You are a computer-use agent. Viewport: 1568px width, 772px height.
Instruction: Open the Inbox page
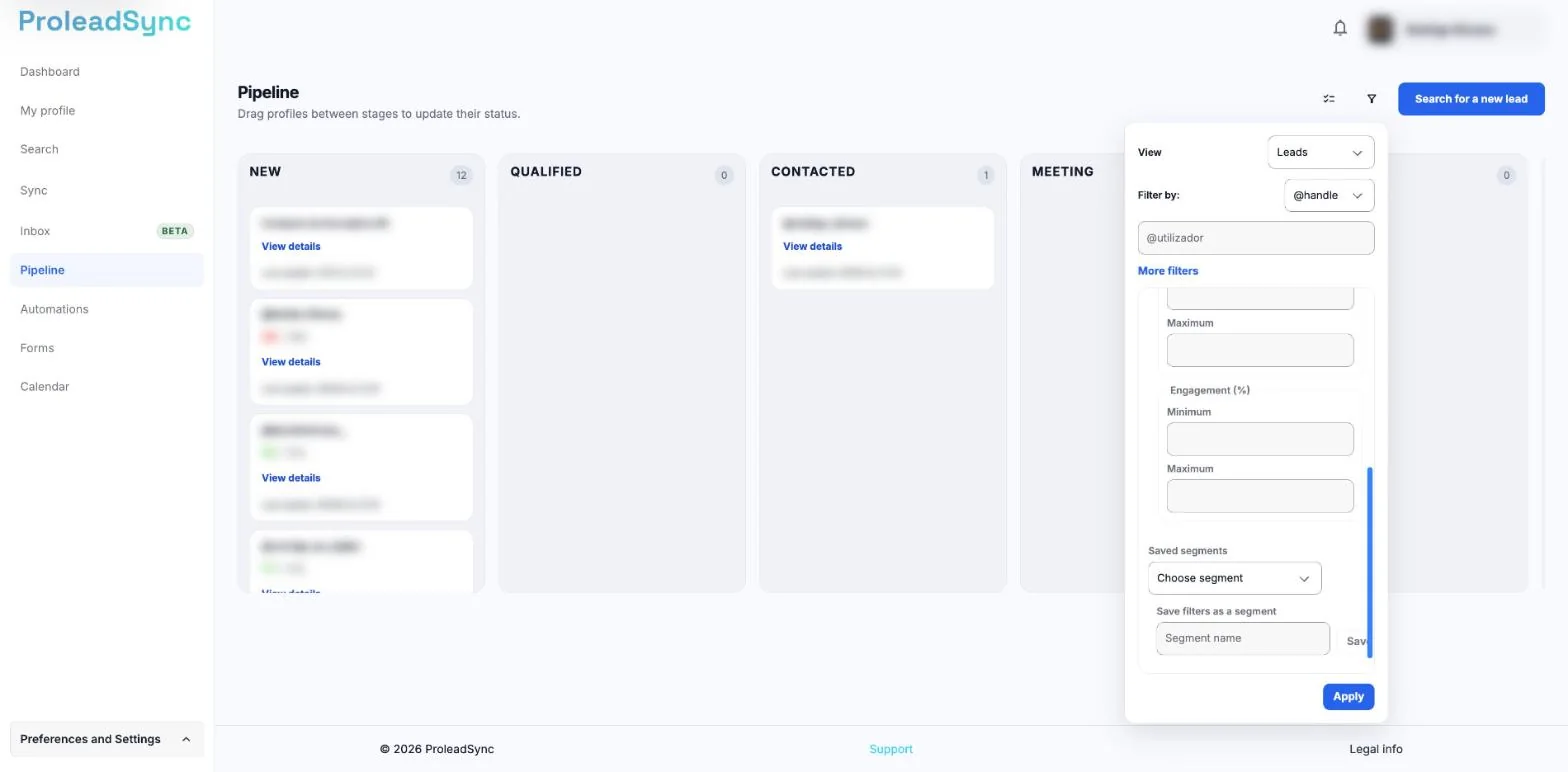tap(35, 231)
